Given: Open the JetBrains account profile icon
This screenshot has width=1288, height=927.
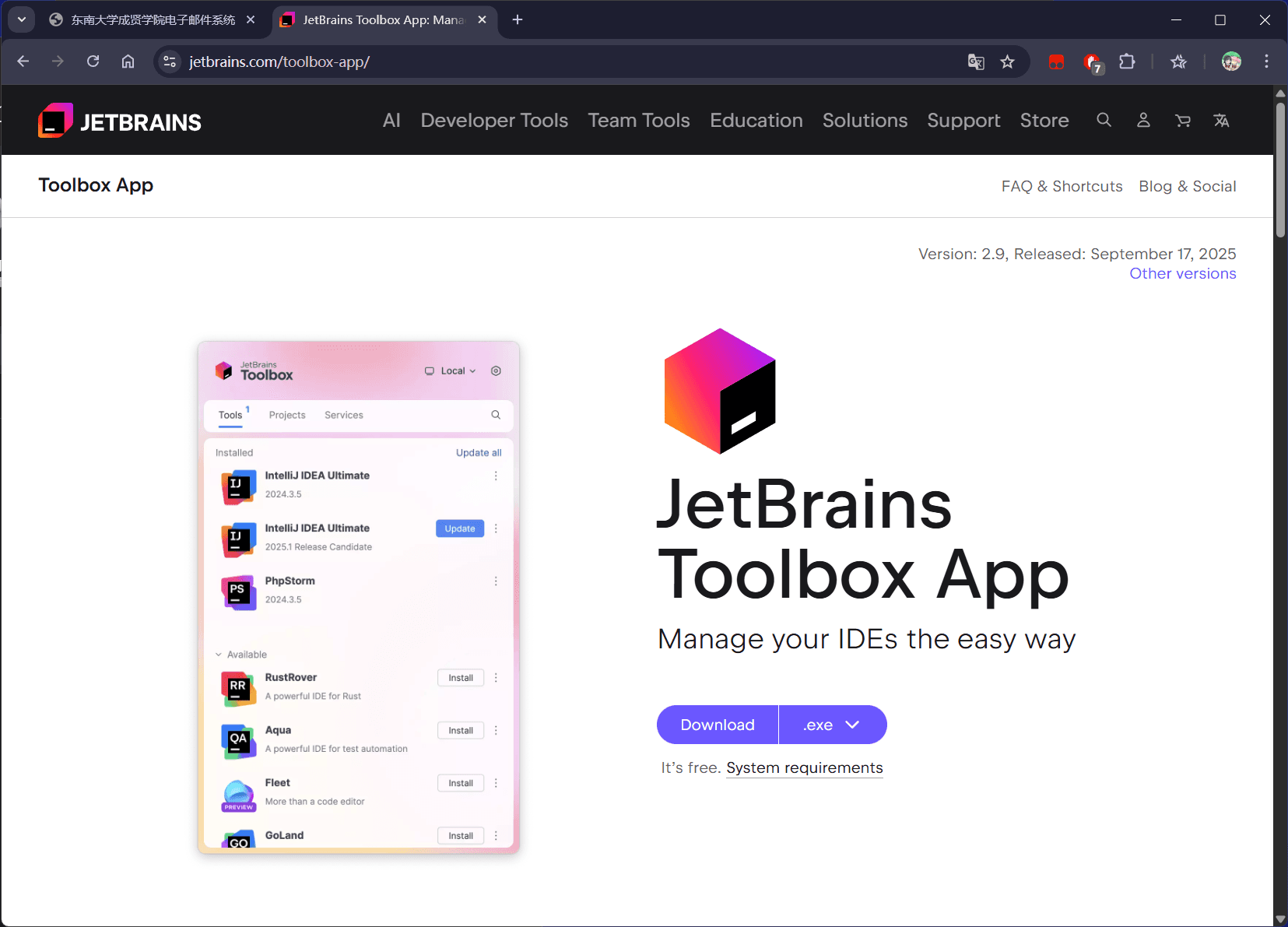Looking at the screenshot, I should tap(1143, 120).
